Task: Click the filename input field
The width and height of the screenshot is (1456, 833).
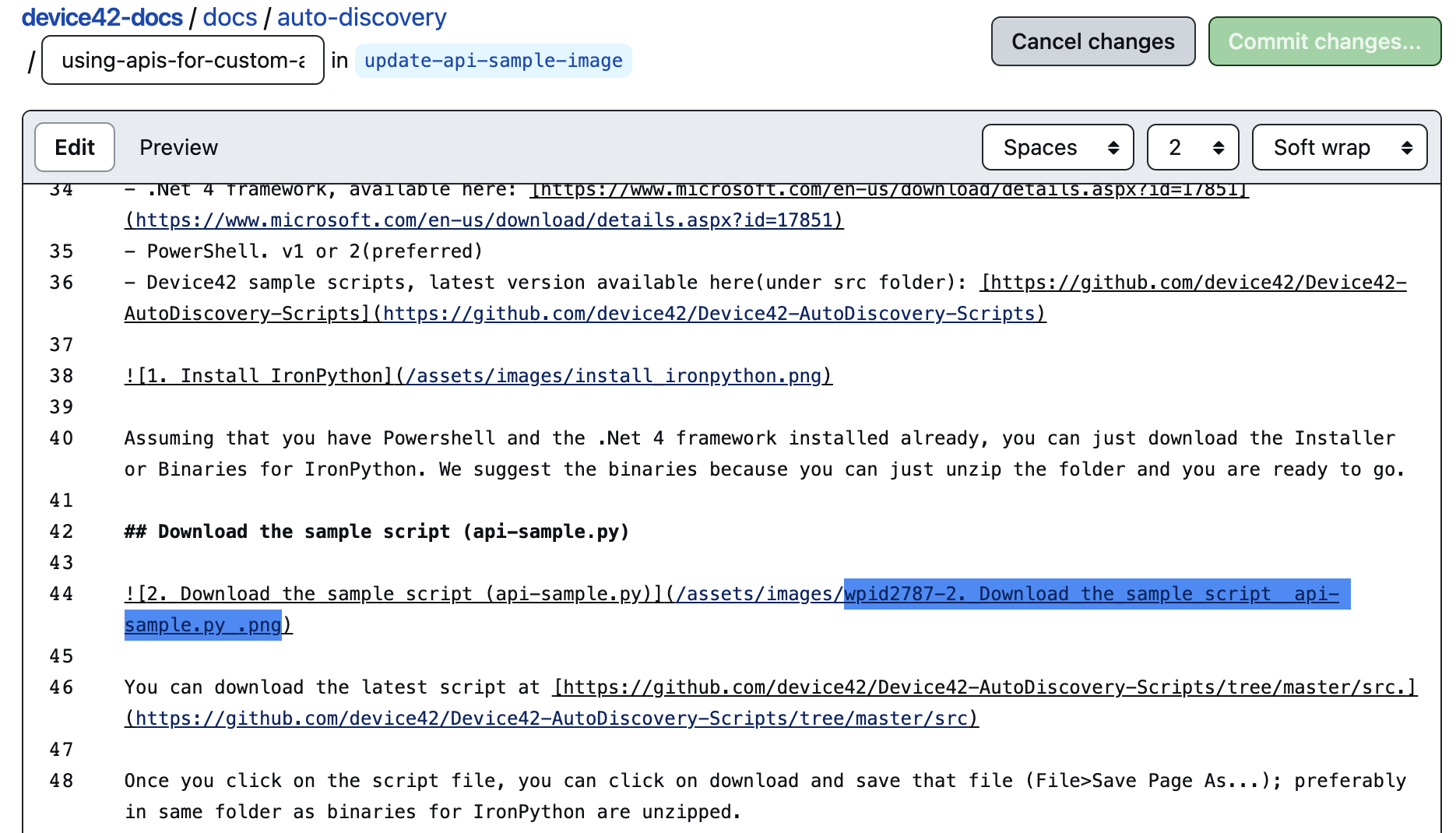Action: click(183, 60)
